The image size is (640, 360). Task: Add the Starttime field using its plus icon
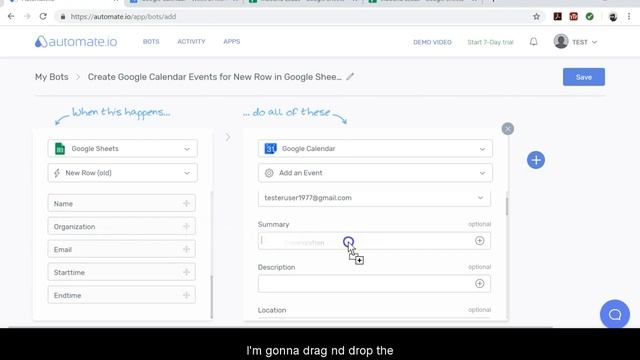tap(186, 272)
